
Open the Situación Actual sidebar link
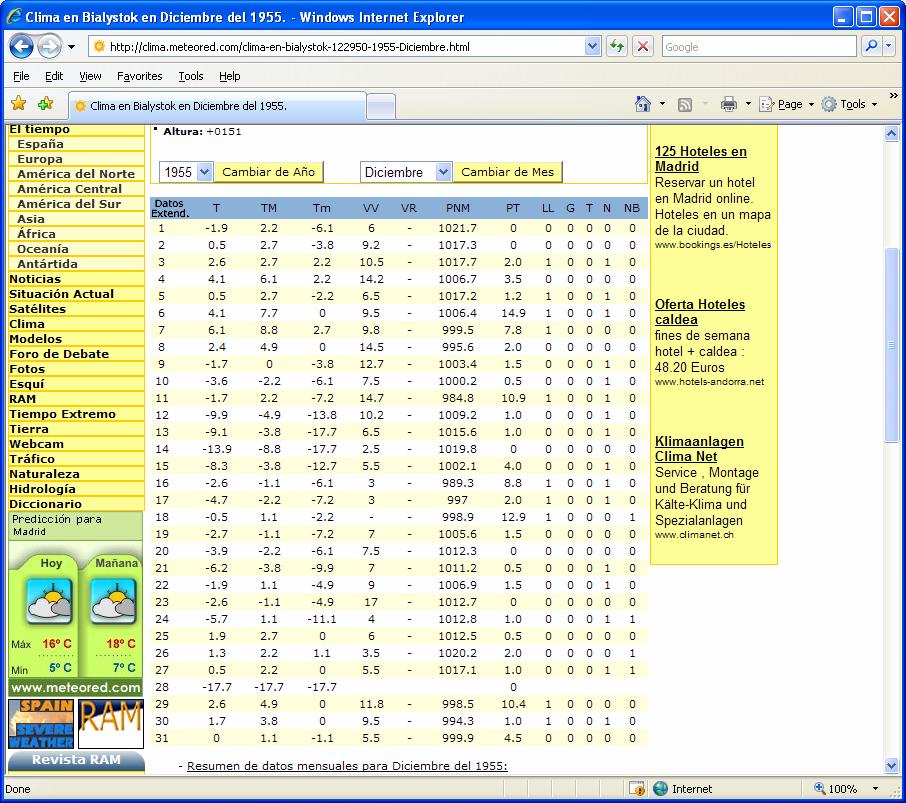[61, 294]
